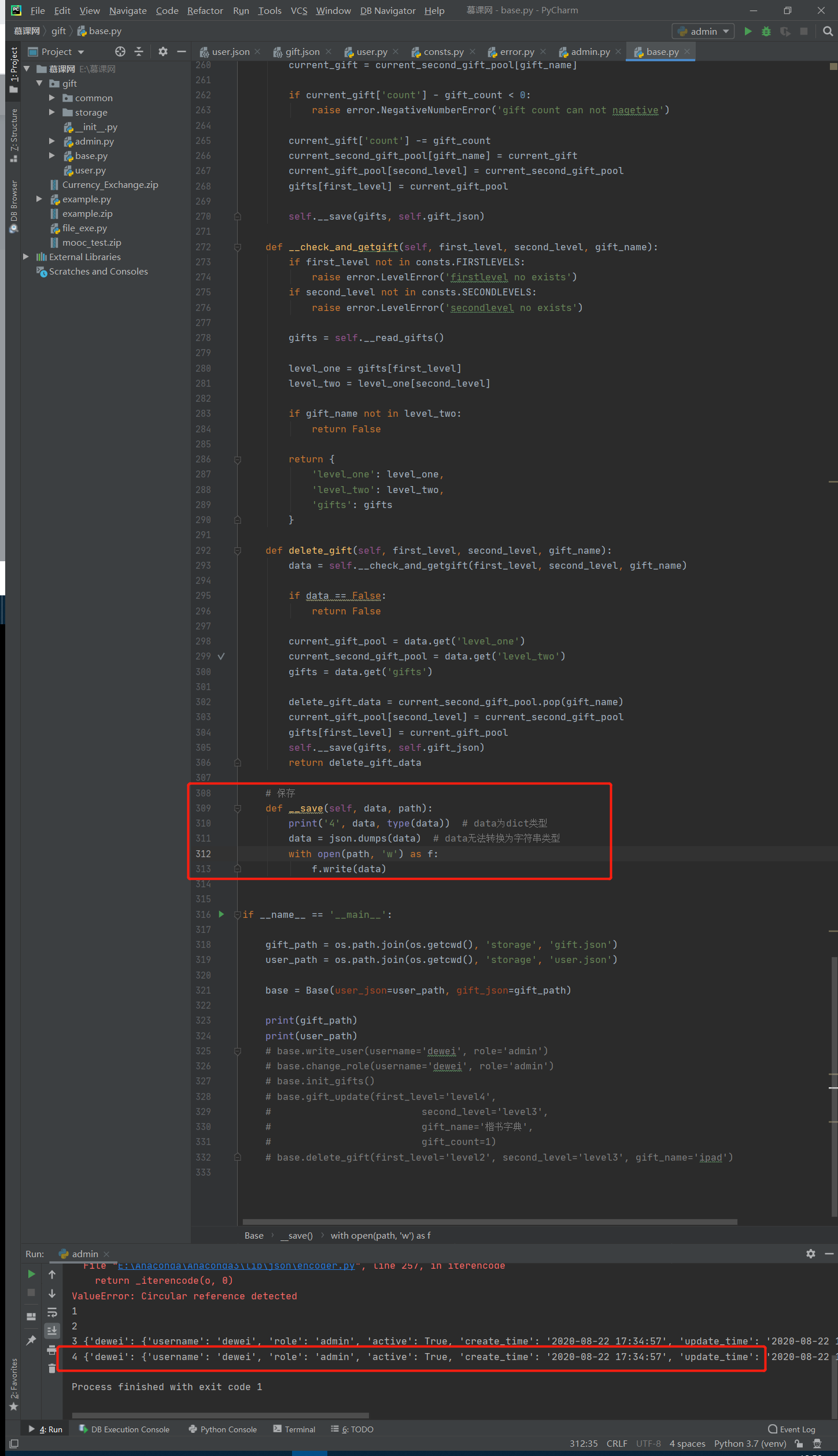Expand the storage folder
Viewport: 838px width, 1456px height.
[52, 112]
